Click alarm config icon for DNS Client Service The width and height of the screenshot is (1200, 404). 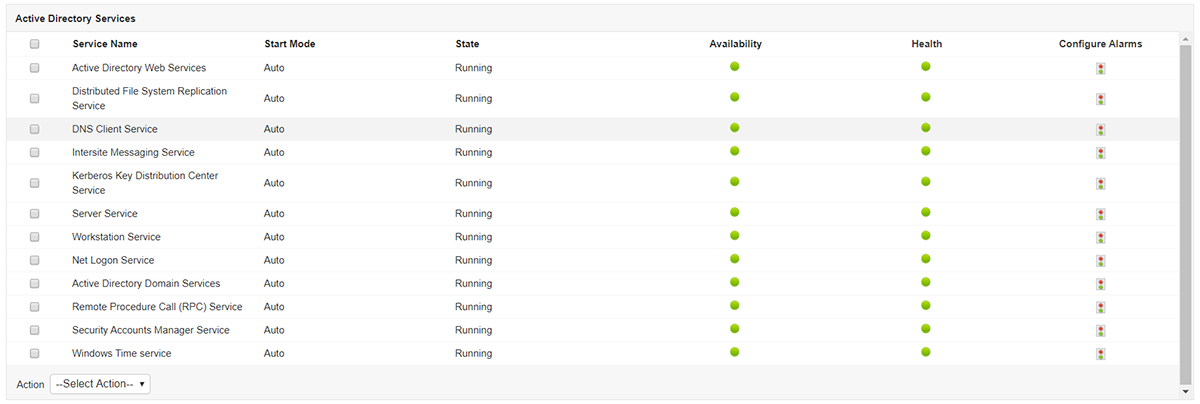[x=1100, y=130]
